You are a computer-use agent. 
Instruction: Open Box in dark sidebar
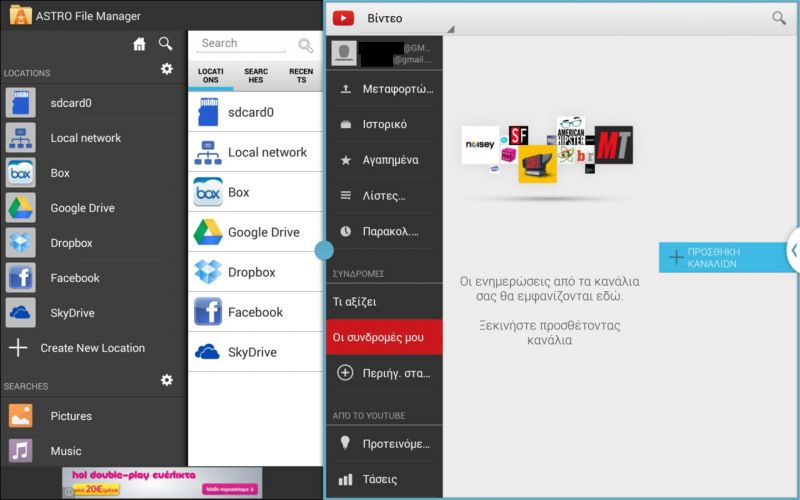[93, 173]
